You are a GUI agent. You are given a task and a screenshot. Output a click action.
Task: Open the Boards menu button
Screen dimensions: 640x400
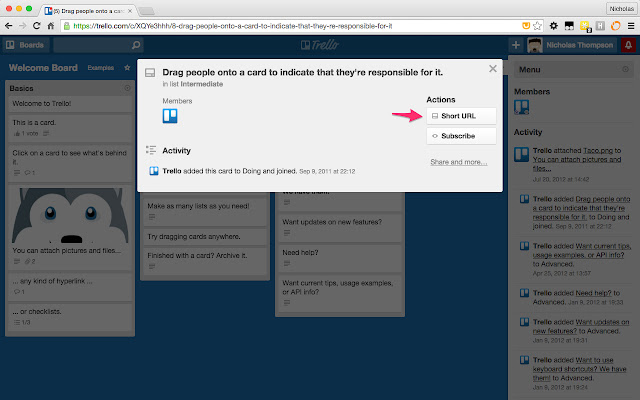27,45
